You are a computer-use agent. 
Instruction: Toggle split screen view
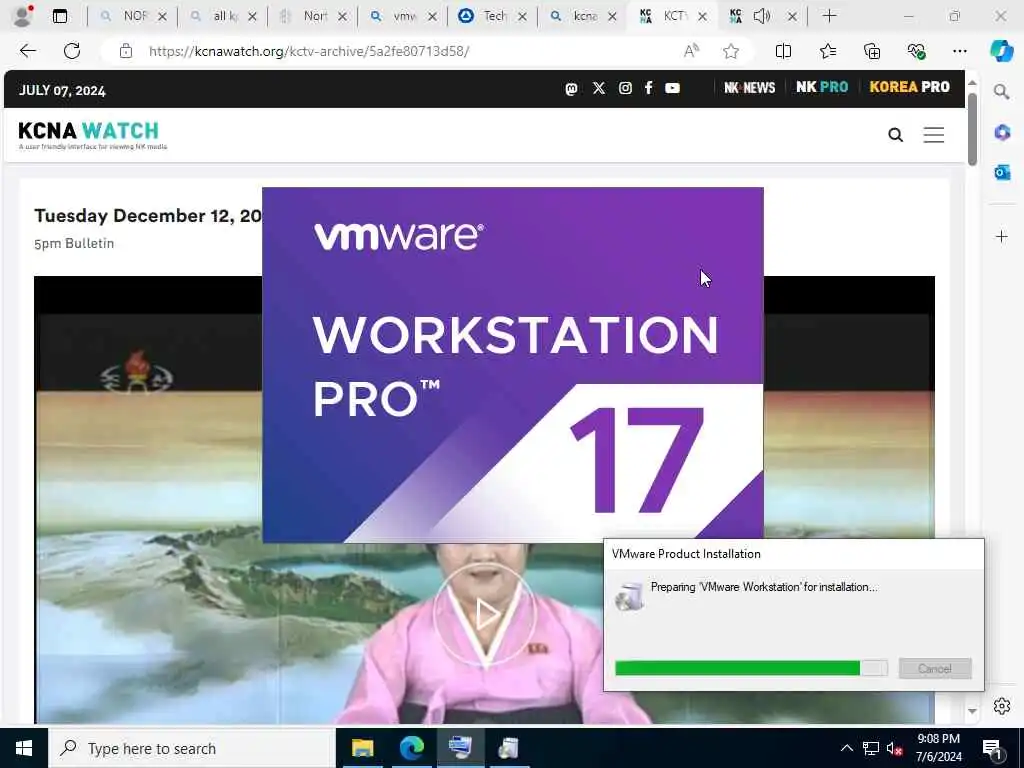tap(783, 51)
